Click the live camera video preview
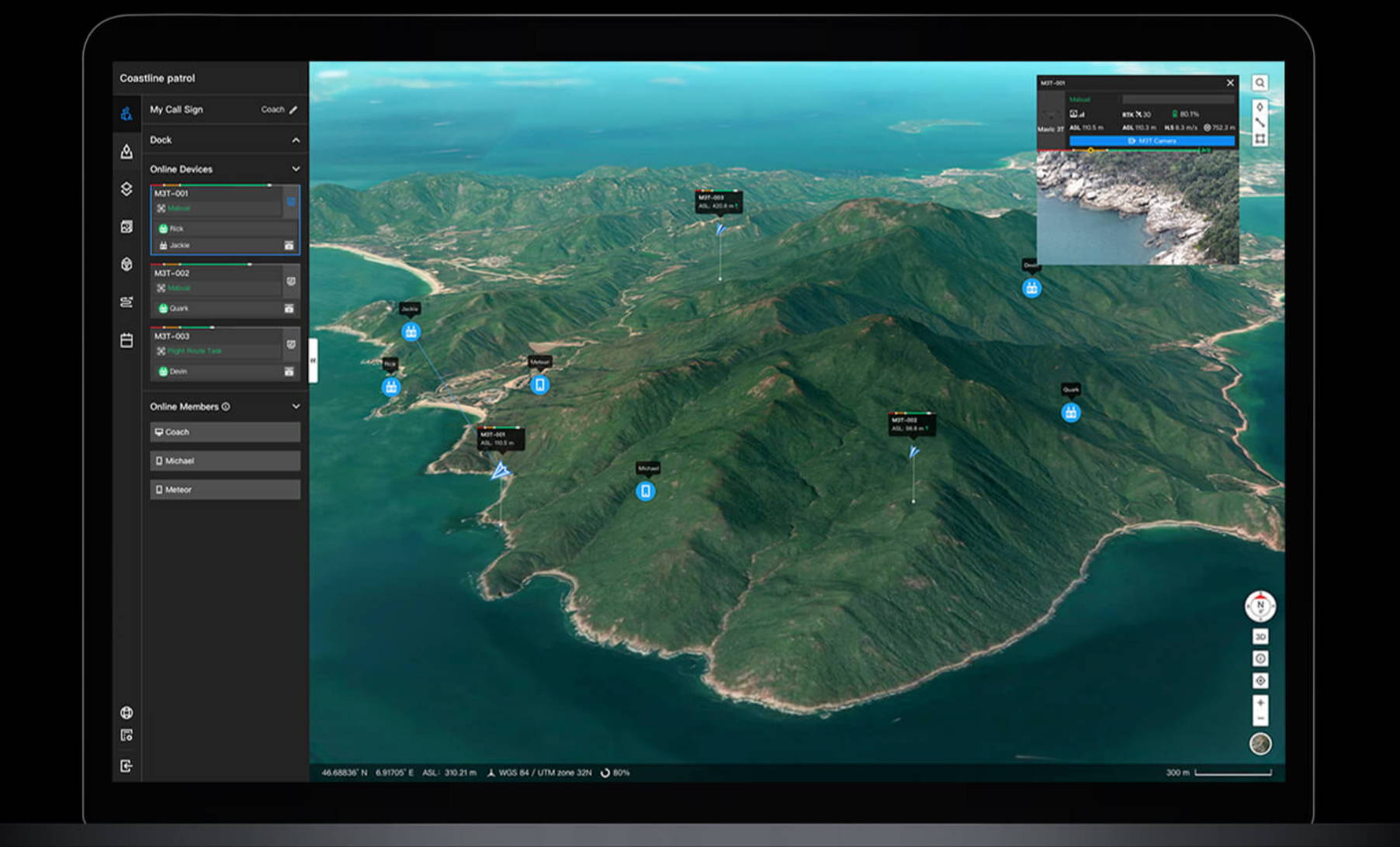This screenshot has width=1400, height=847. click(x=1138, y=208)
